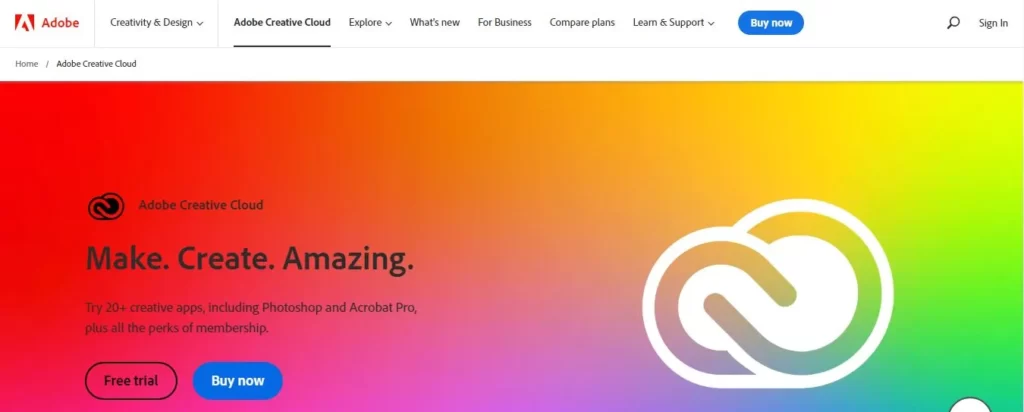Click the Adobe wordmark text
The image size is (1024, 412).
(60, 23)
